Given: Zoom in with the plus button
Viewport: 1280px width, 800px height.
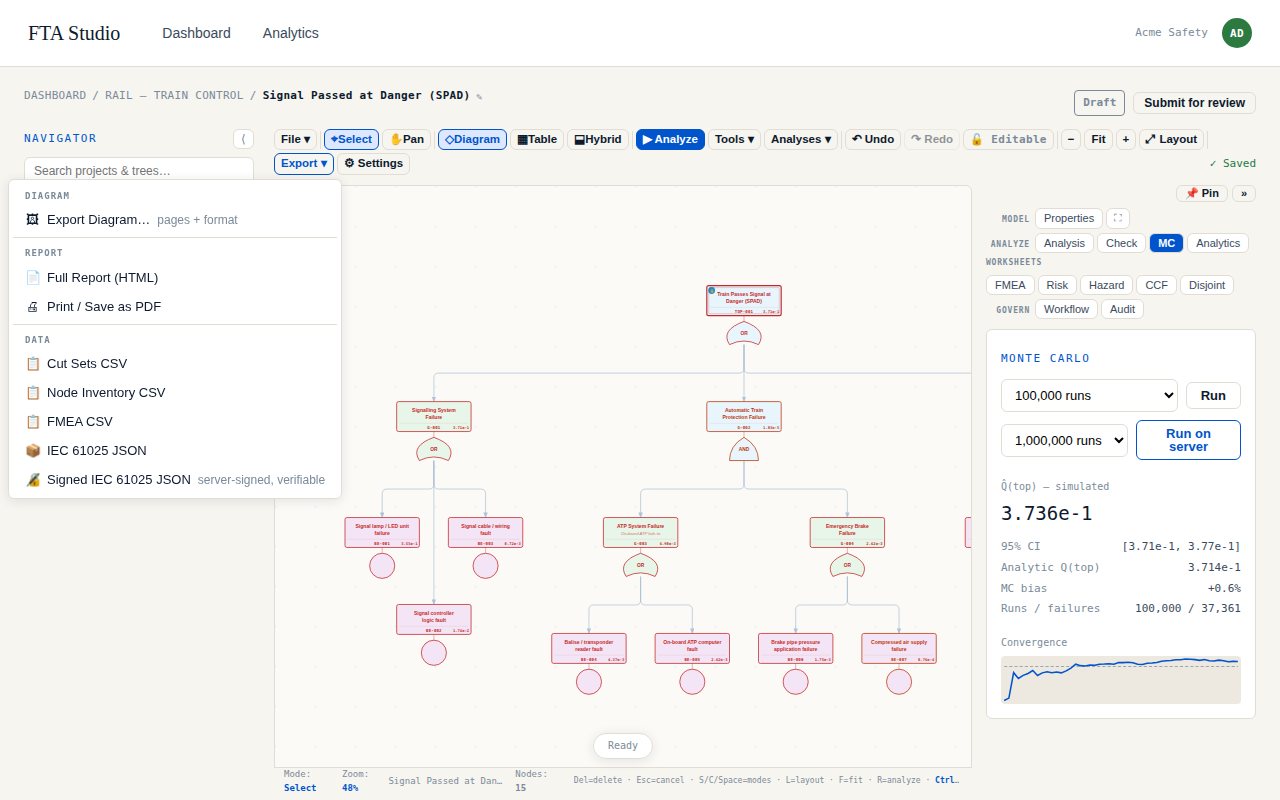Looking at the screenshot, I should click(x=1126, y=139).
